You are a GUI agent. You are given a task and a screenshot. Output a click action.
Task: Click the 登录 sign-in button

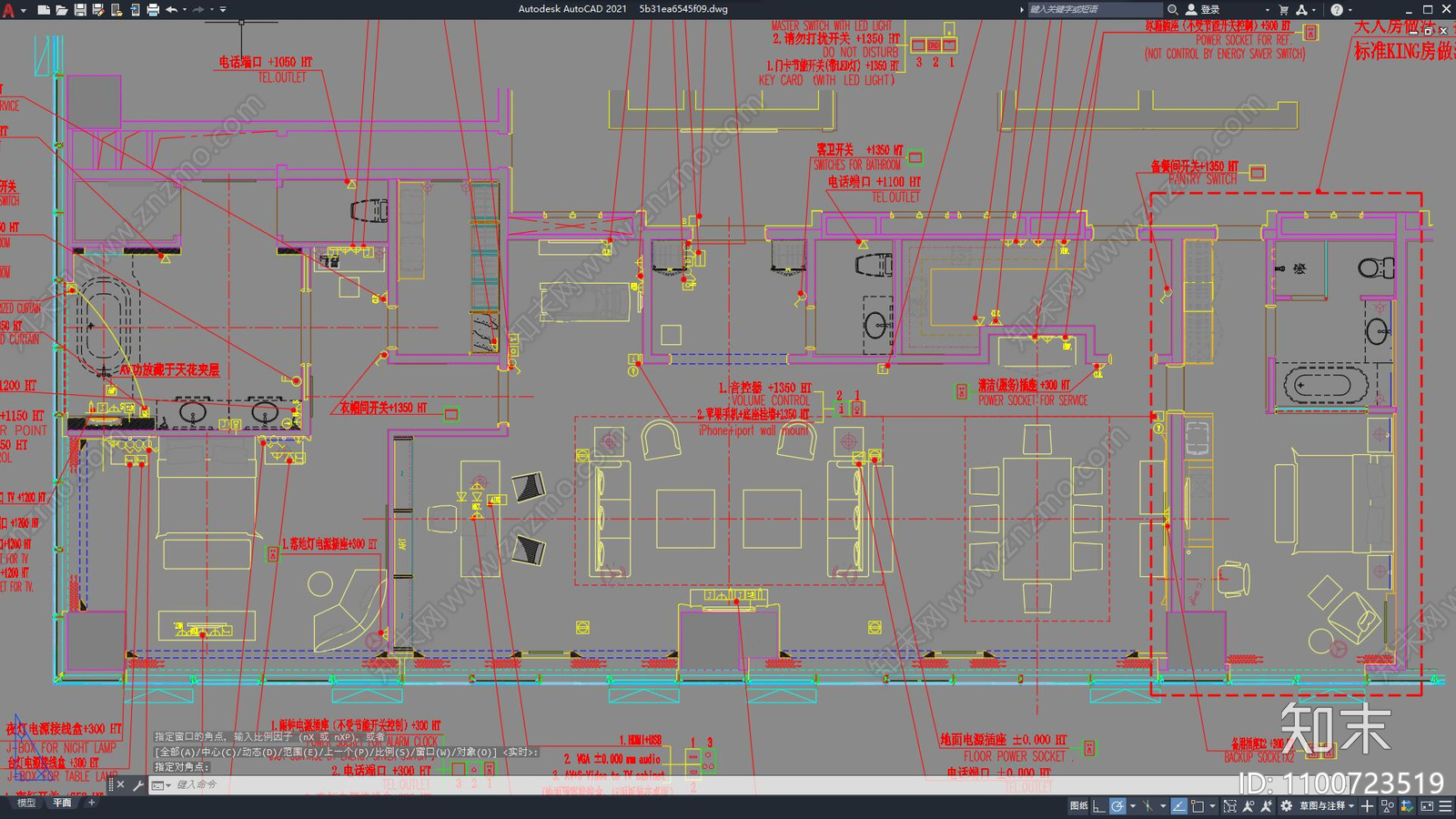(x=1209, y=9)
